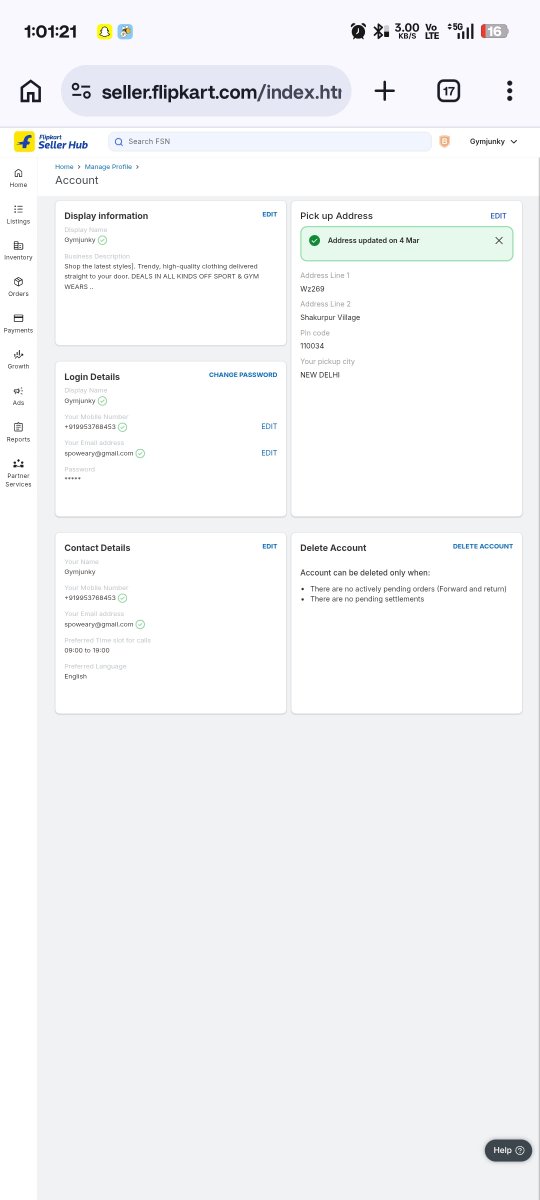
Task: Click verified tick beside Display information Gymjunky
Action: click(x=102, y=240)
